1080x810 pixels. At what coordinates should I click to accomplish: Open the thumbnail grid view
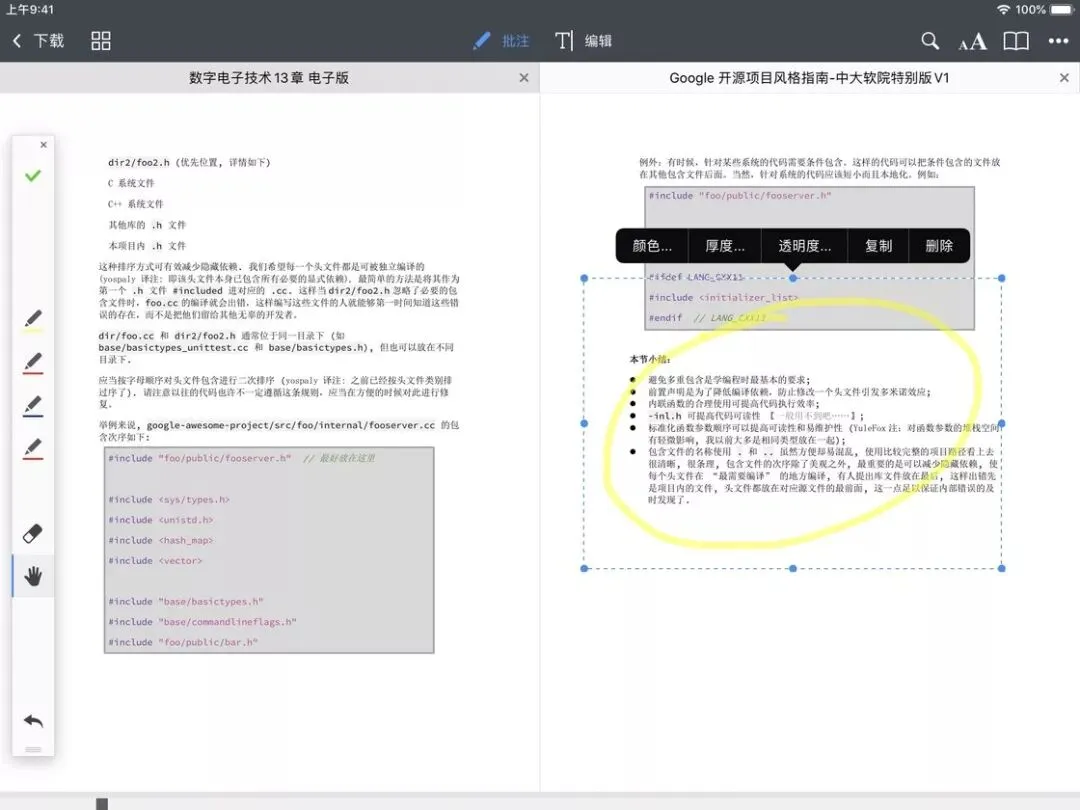point(101,41)
